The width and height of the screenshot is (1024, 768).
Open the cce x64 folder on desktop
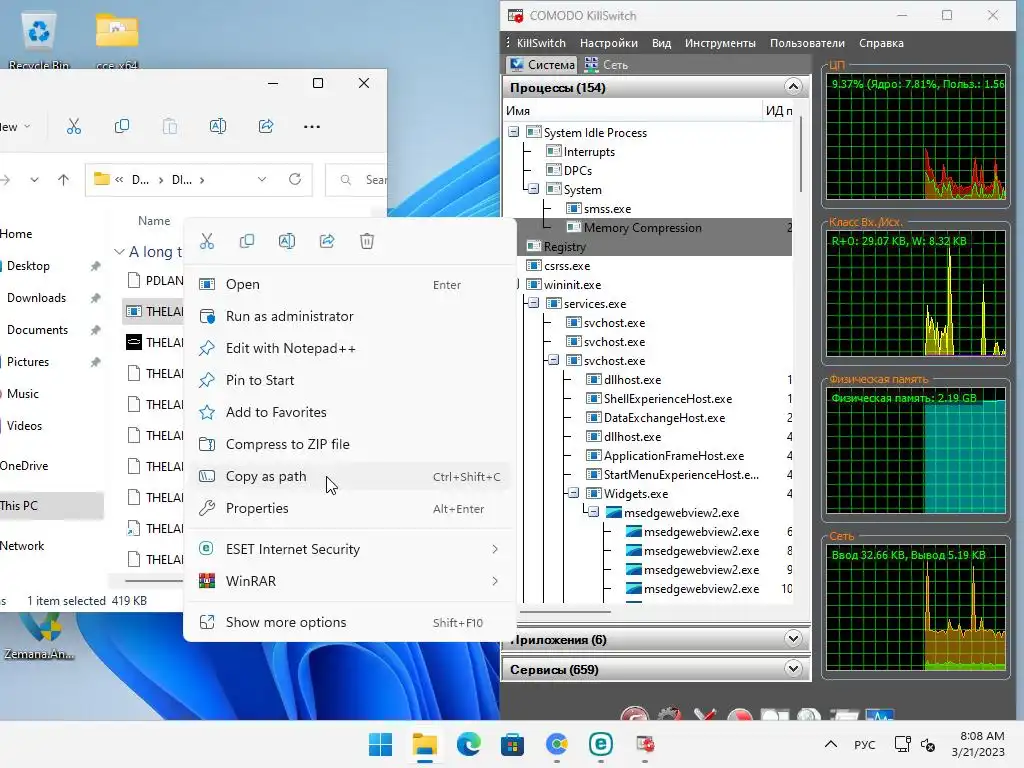117,40
